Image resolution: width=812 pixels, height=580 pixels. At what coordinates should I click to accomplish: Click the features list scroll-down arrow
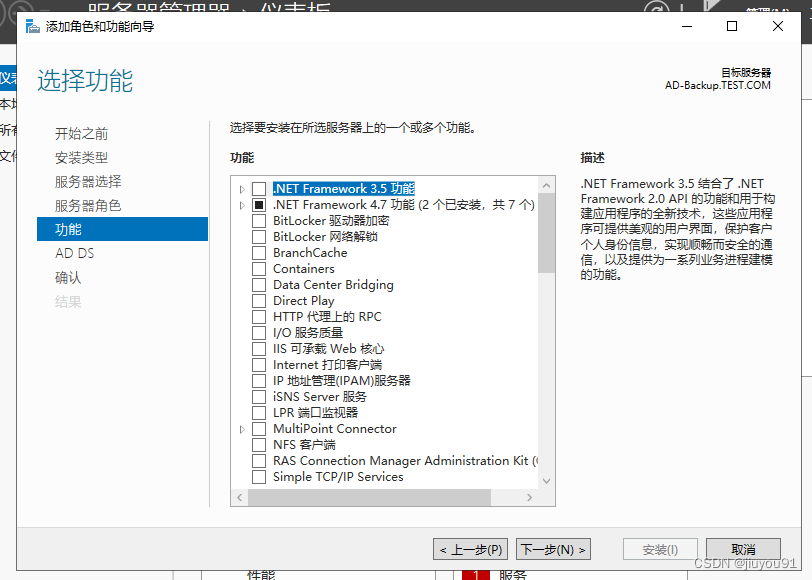(x=546, y=481)
